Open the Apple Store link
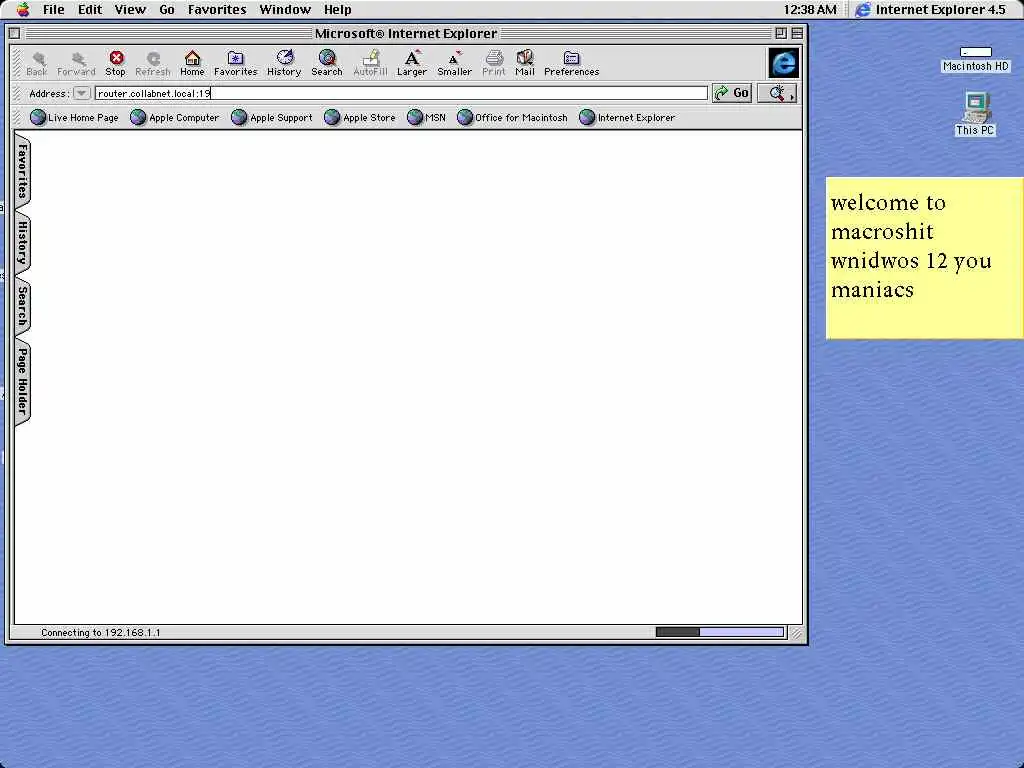Viewport: 1024px width, 768px height. 360,118
